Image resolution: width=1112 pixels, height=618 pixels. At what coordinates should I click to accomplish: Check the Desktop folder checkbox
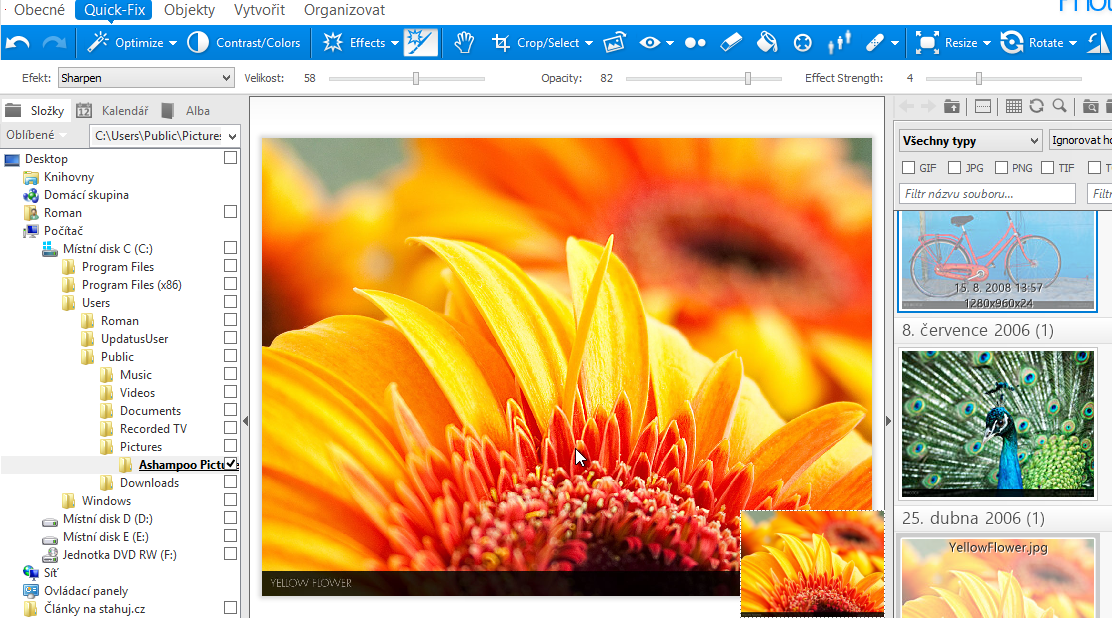click(230, 158)
